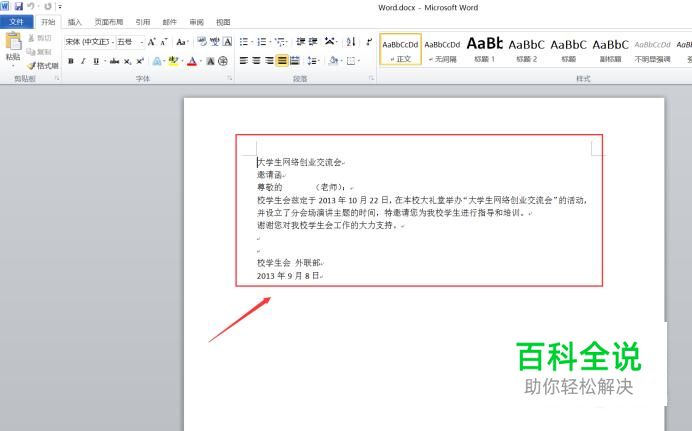The image size is (692, 431).
Task: Open the font size dropdown (五号)
Action: point(141,42)
